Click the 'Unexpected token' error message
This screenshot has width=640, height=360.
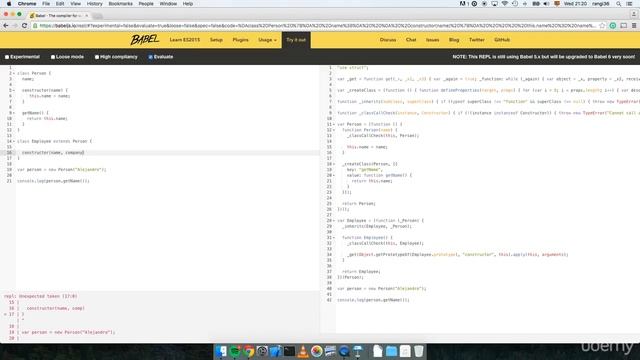pyautogui.click(x=40, y=296)
